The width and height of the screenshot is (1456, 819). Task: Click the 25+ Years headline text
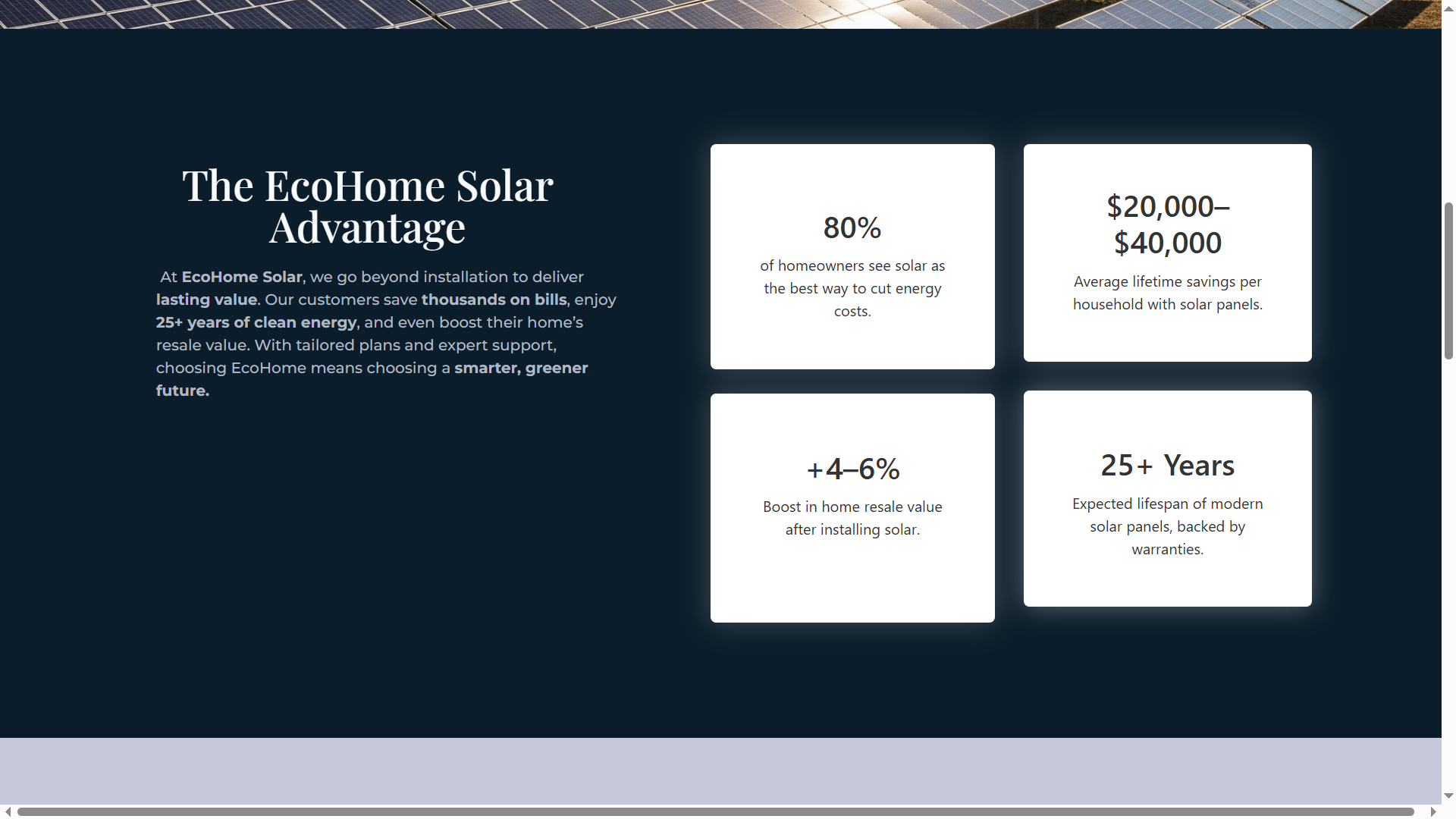1167,465
